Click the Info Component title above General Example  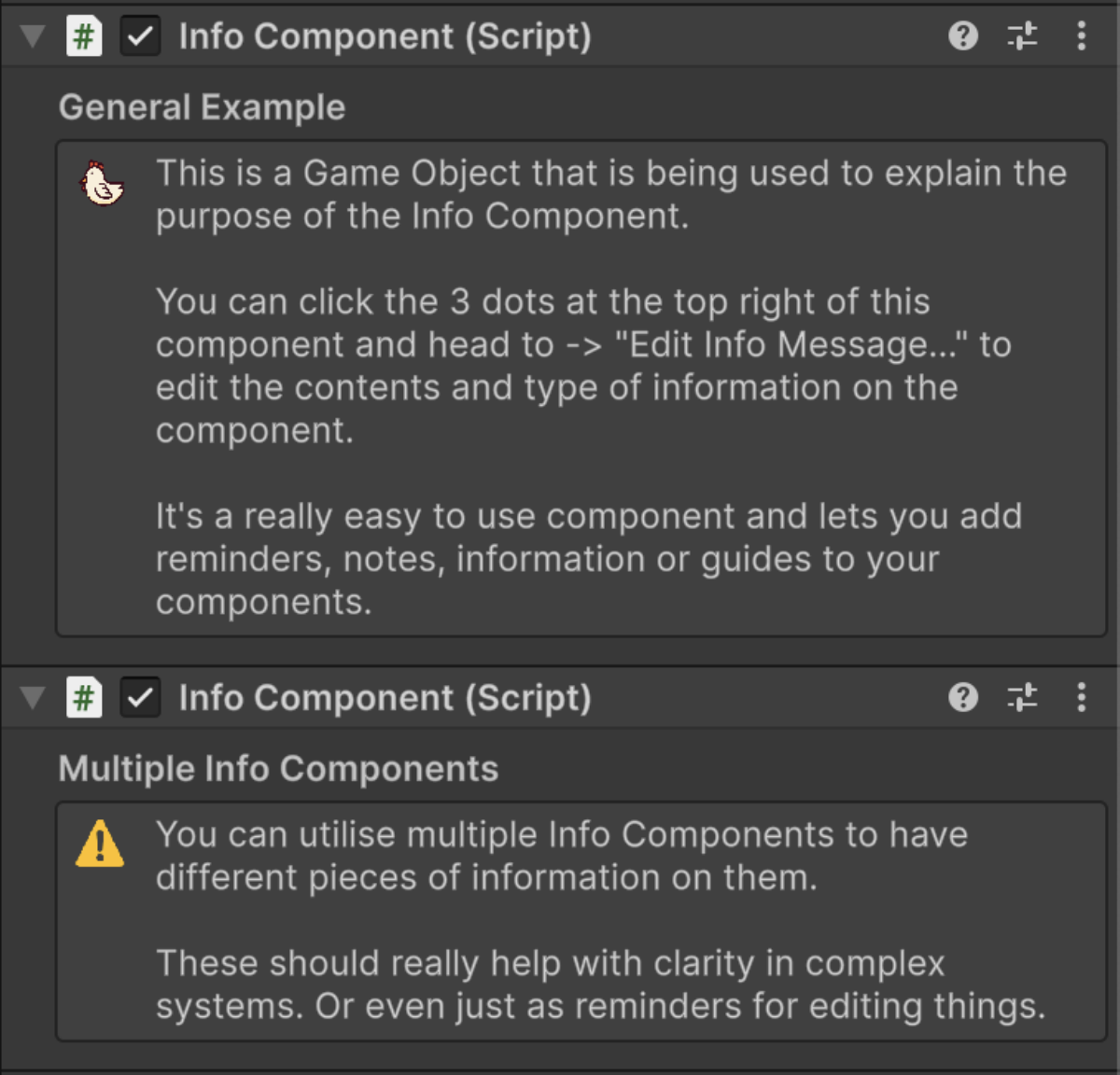pos(385,36)
